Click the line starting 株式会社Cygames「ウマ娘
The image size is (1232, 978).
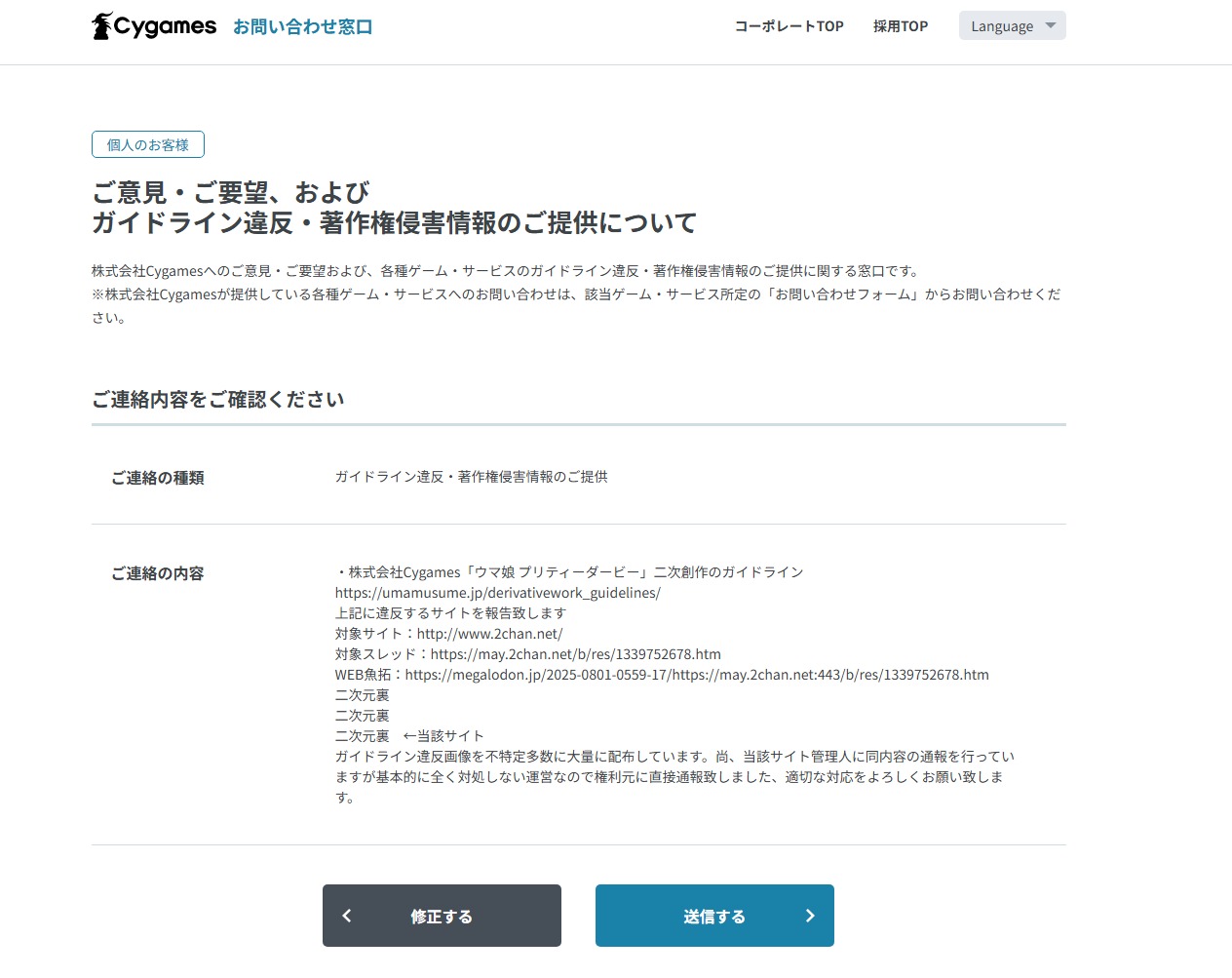pos(569,572)
